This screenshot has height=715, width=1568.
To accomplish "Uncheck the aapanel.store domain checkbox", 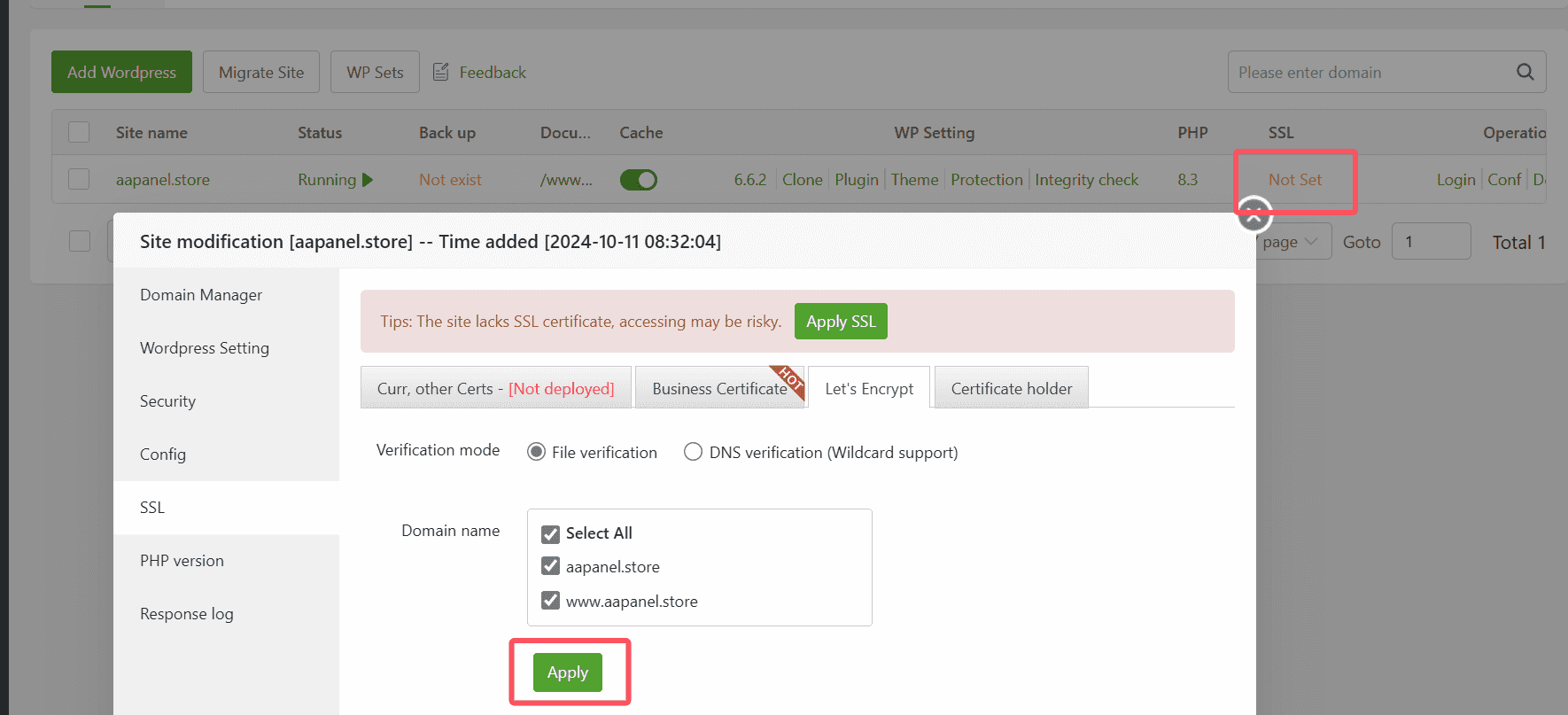I will (550, 566).
